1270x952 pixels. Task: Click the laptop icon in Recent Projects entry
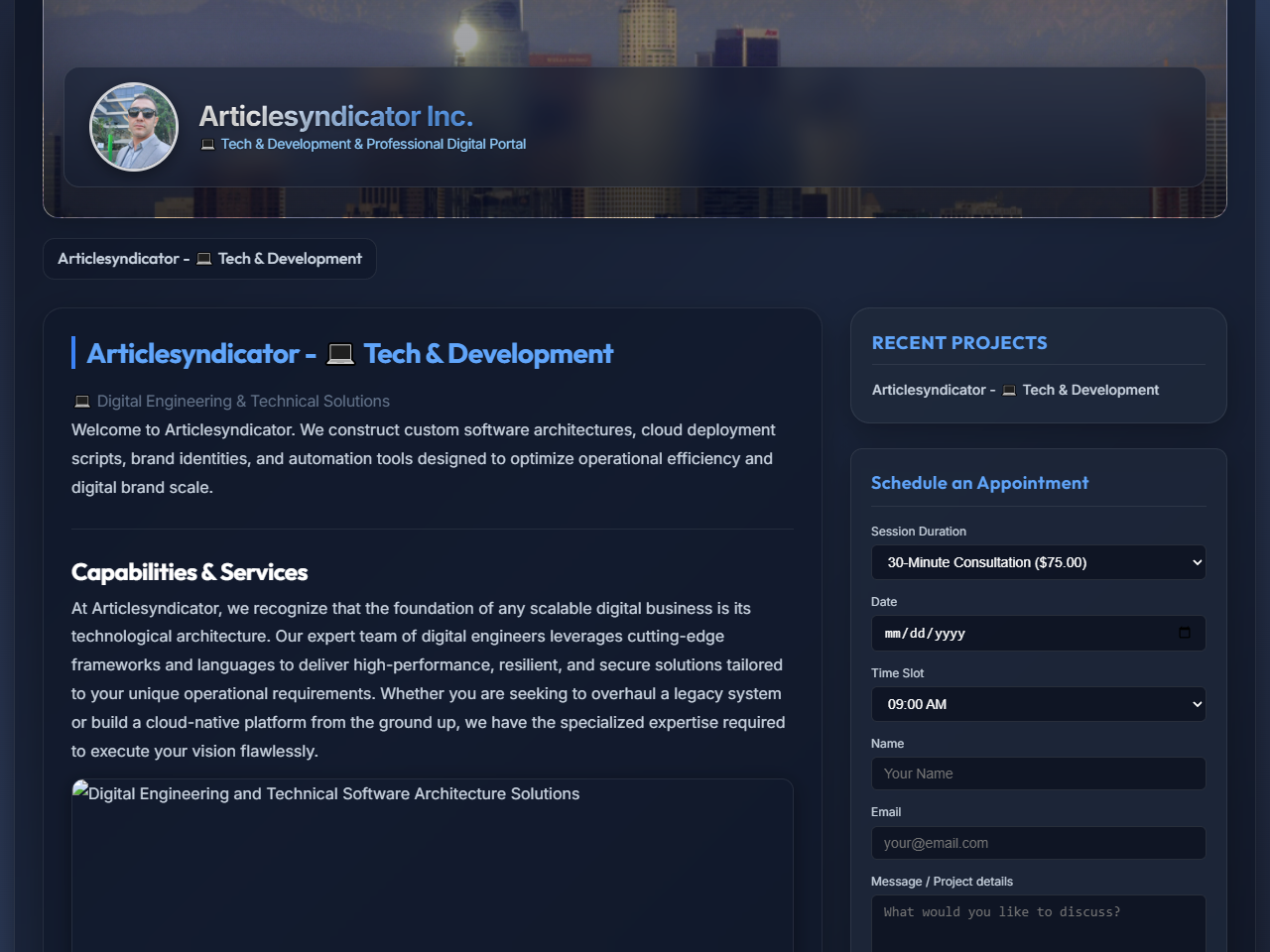pyautogui.click(x=1009, y=391)
